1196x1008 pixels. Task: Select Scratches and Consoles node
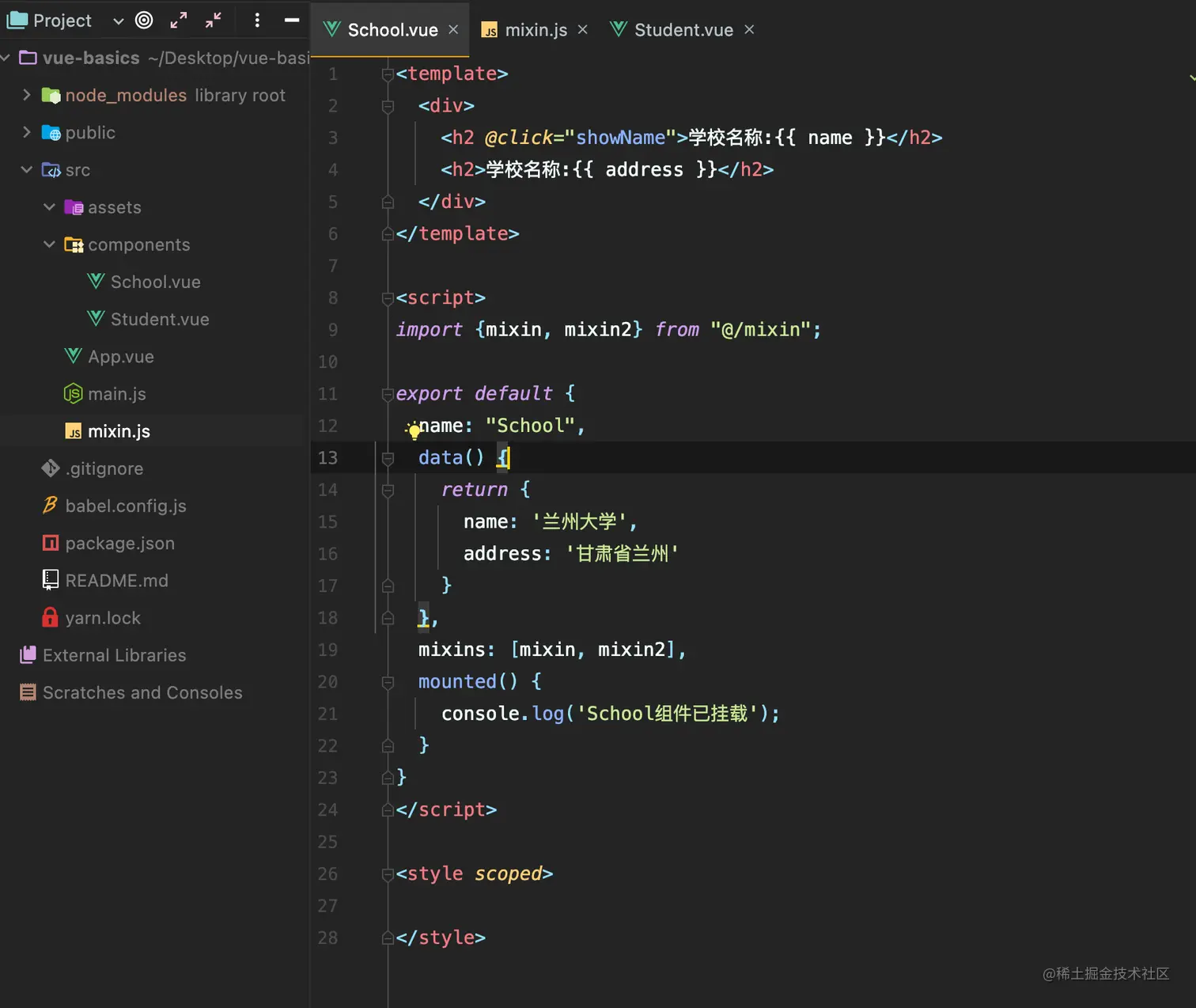142,692
